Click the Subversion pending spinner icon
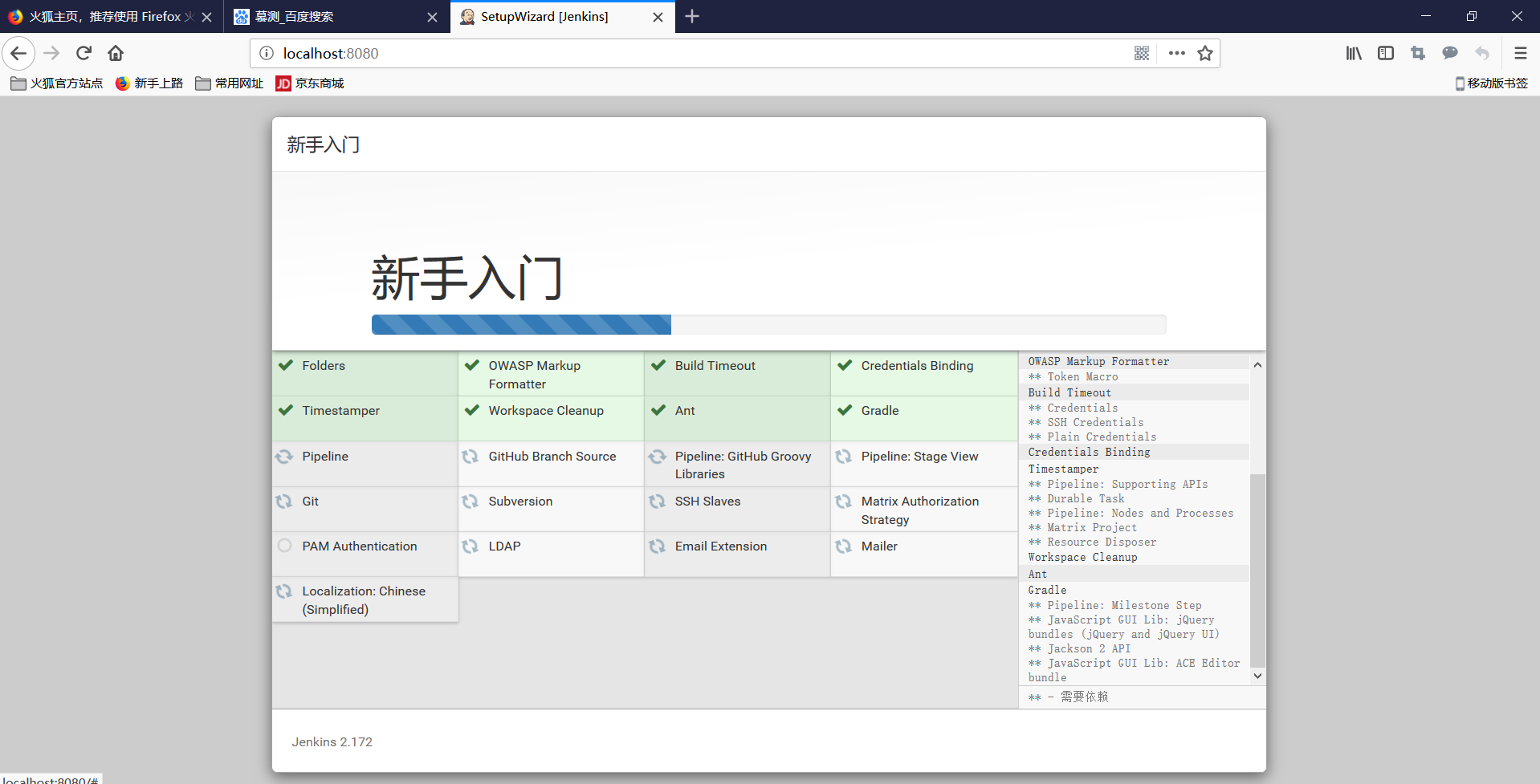The image size is (1540, 784). 471,502
